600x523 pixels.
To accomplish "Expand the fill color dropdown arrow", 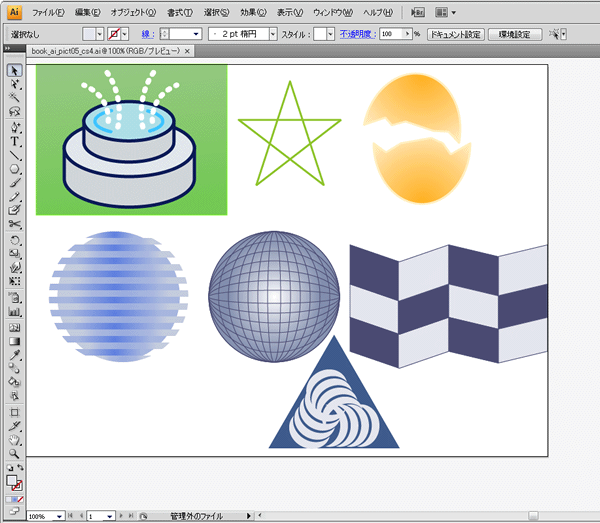I will [99, 34].
